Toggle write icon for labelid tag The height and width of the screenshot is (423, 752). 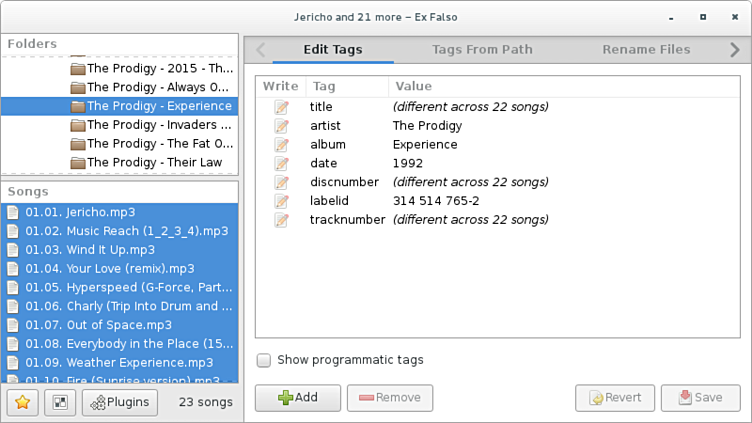tap(281, 201)
